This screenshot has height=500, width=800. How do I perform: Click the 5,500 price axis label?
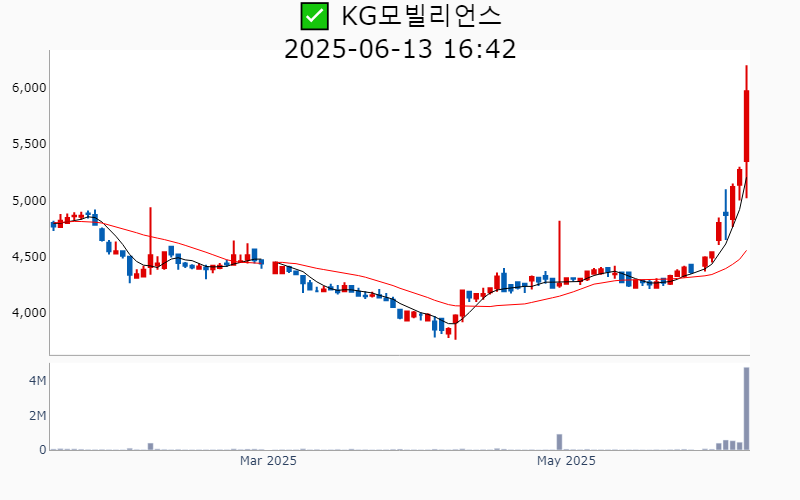29,144
